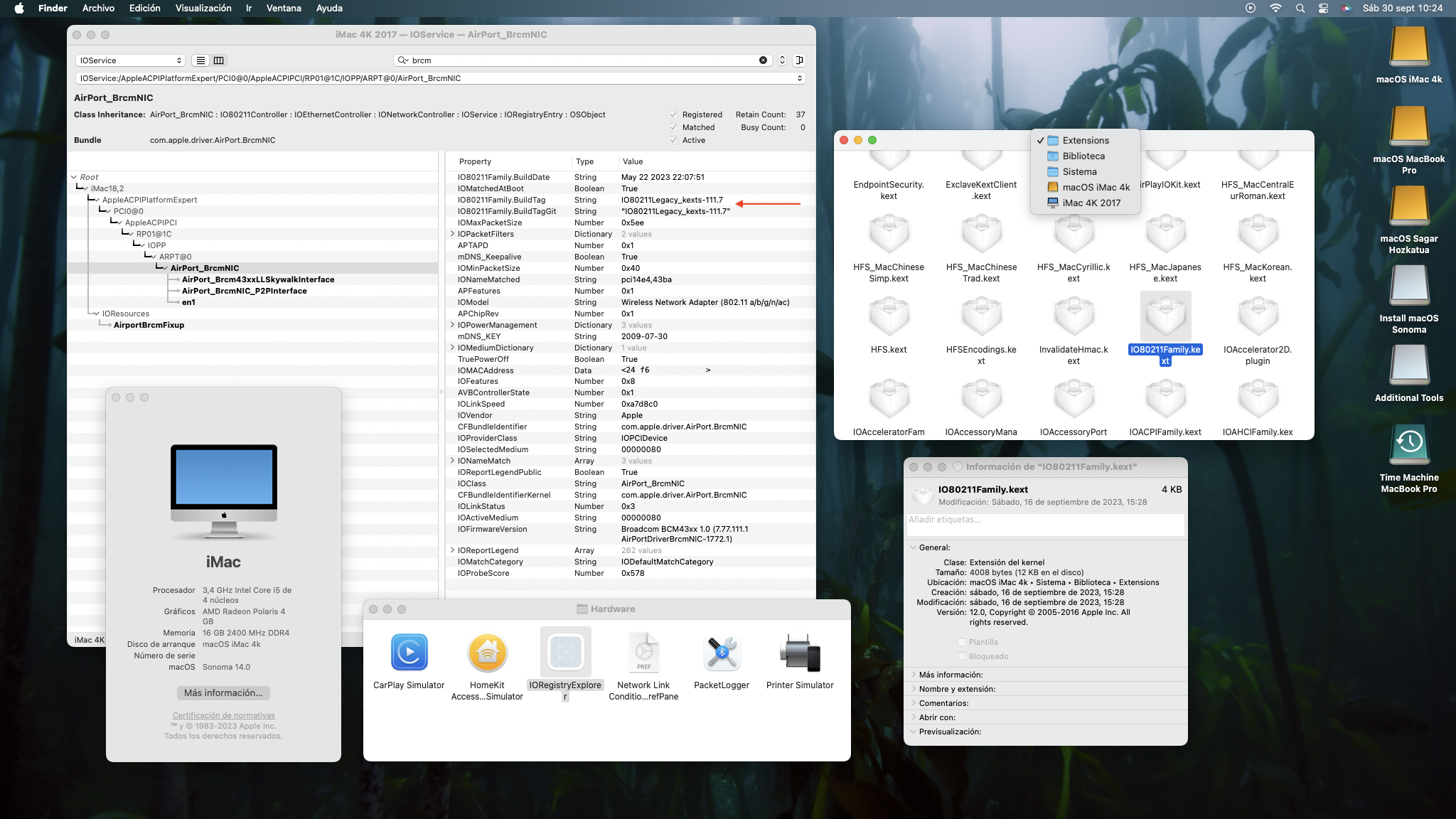Open HomeKit Accessory Simulator icon
Screen dimensions: 1456x819
487,653
